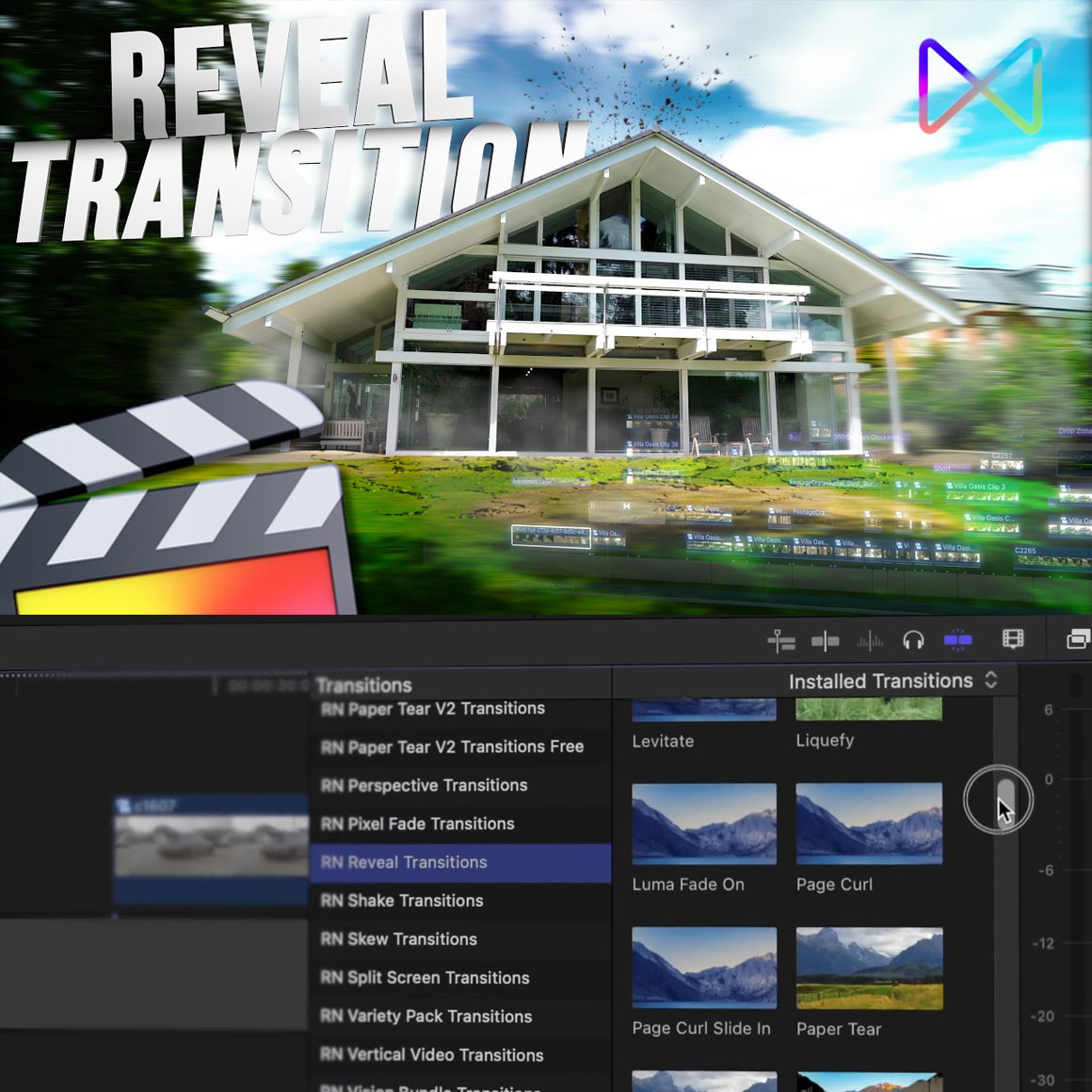Choose RN Pixel Fade Transitions in list

pyautogui.click(x=418, y=824)
